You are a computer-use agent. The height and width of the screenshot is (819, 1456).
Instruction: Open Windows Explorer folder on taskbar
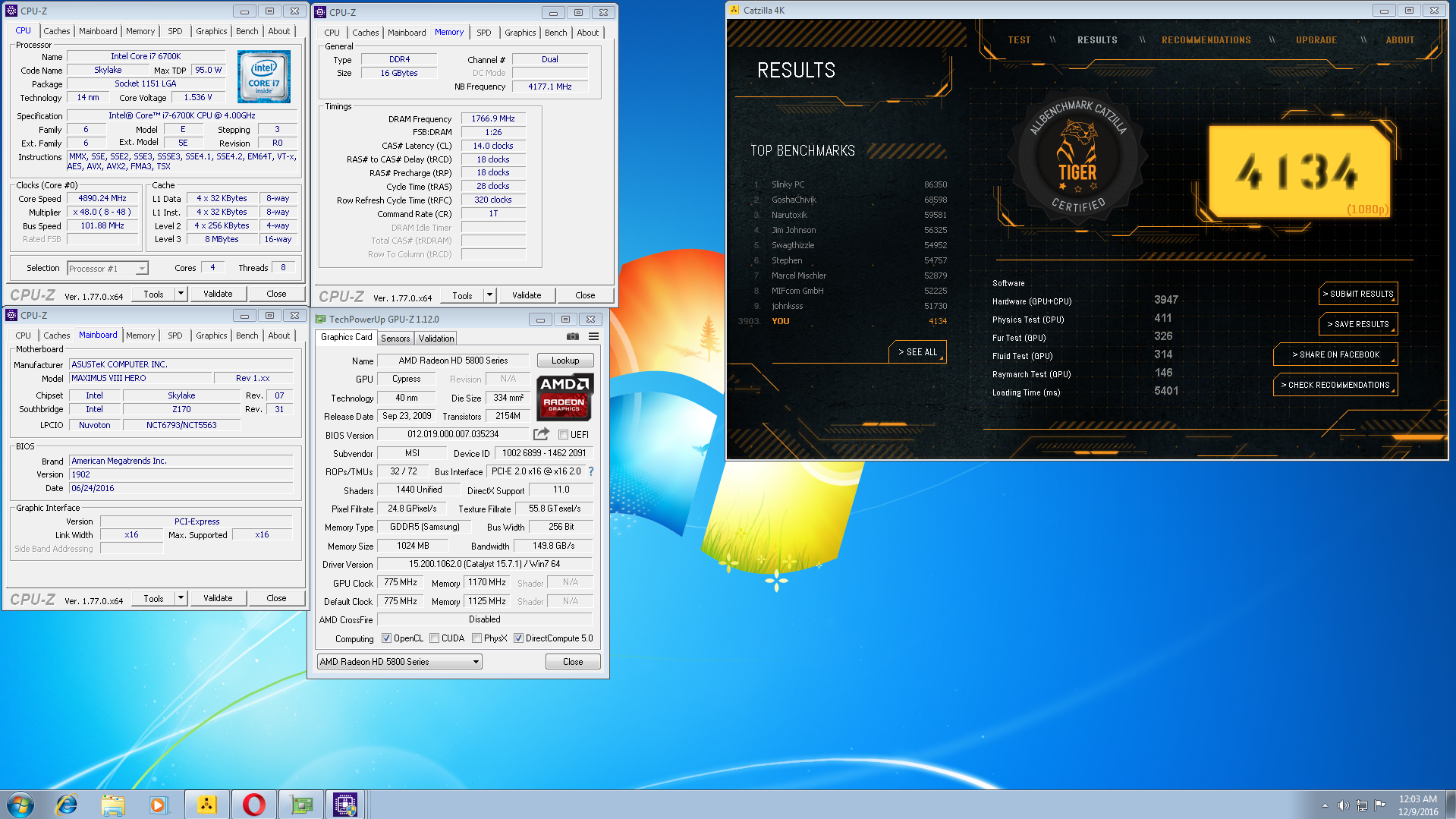point(113,805)
